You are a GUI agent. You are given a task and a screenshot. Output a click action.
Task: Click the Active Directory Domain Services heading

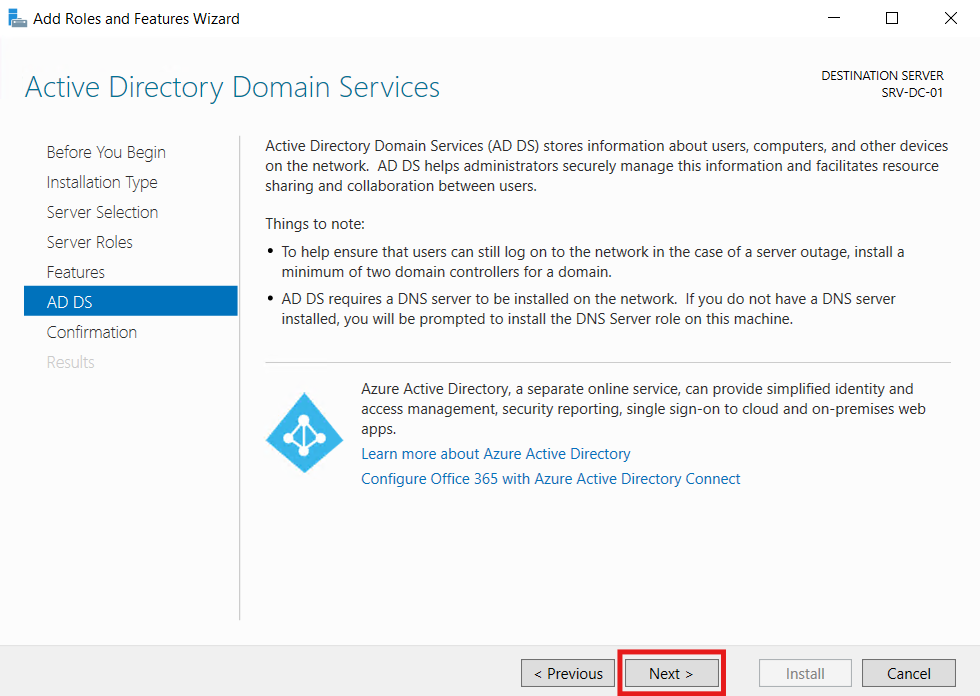coord(232,87)
